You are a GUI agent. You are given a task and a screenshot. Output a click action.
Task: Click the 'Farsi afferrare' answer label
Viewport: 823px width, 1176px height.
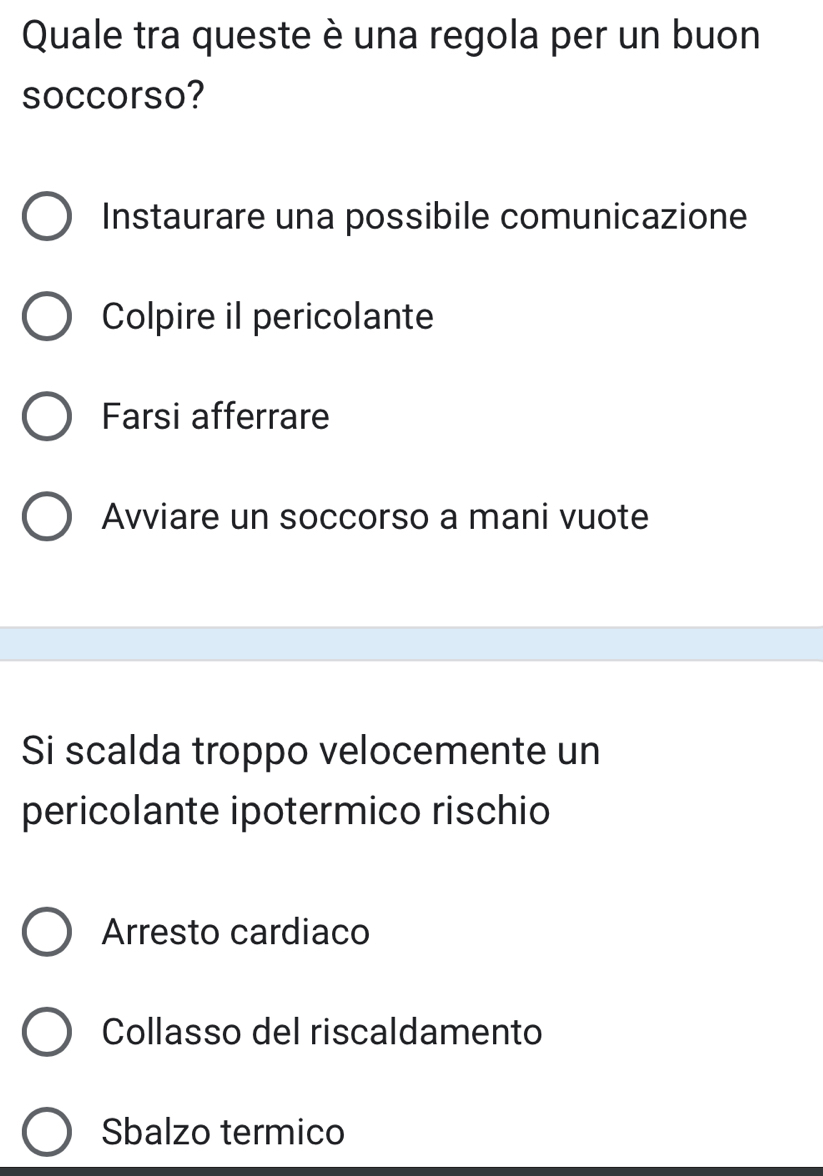[215, 417]
